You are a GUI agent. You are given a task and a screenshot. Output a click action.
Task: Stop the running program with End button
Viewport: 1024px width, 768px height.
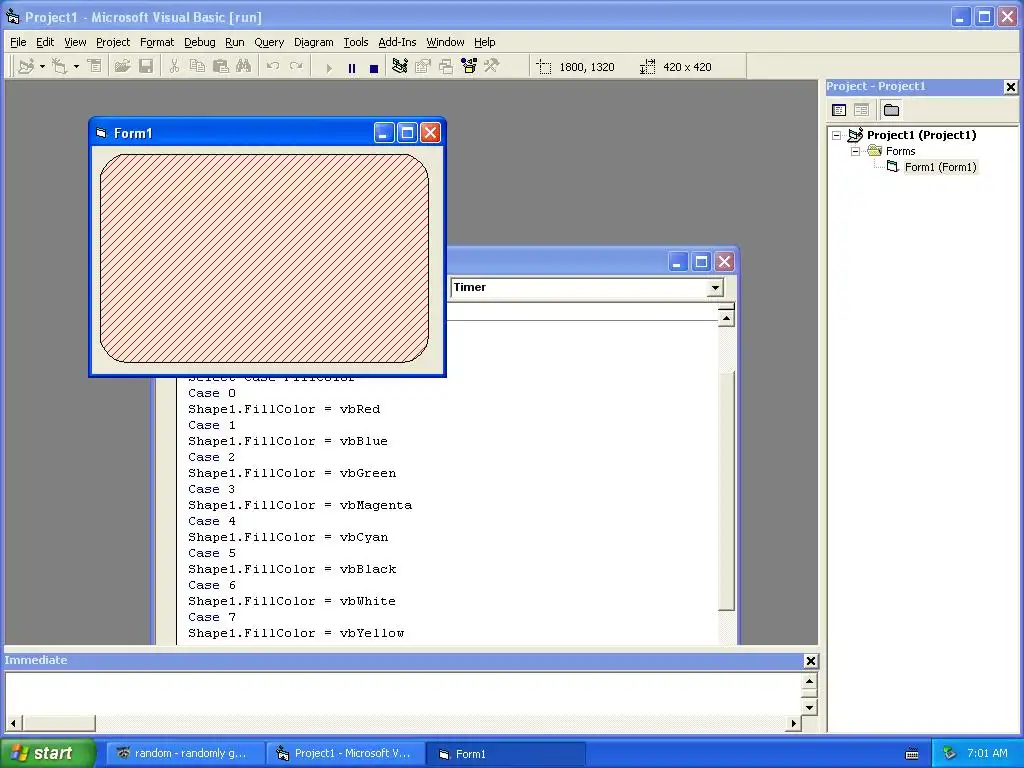374,67
